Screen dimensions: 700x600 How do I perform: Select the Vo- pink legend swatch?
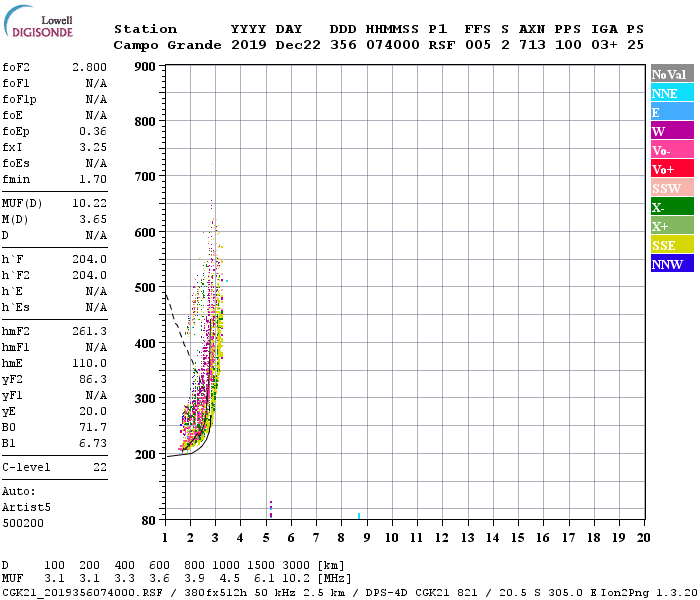coord(672,150)
